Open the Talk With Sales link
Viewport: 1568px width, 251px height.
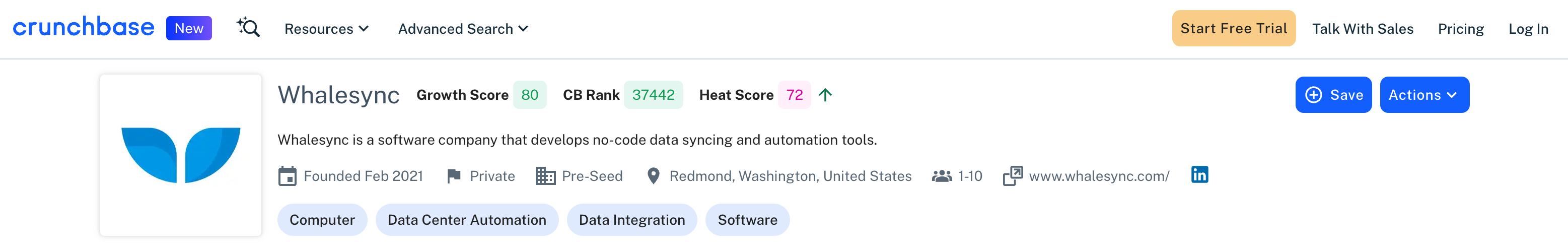[x=1362, y=29]
